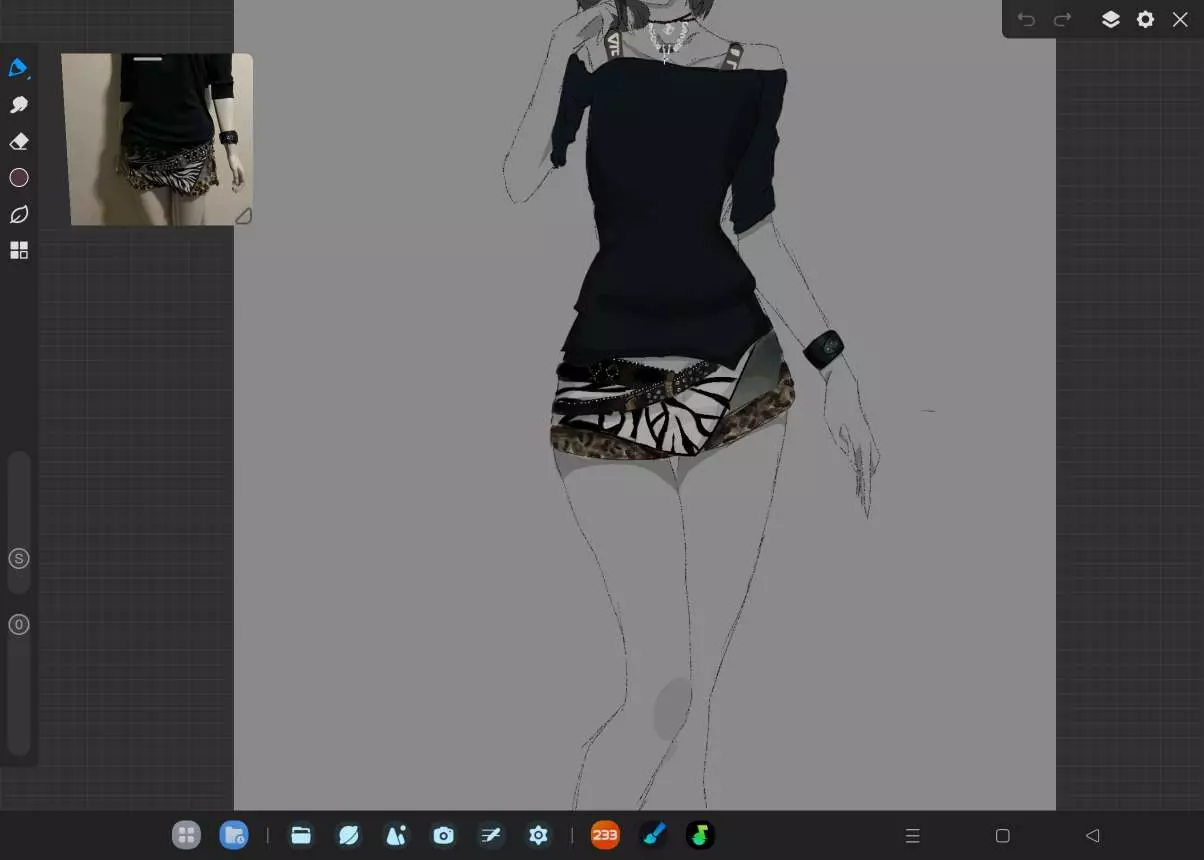Open the current color swatch
The width and height of the screenshot is (1204, 860).
(x=18, y=178)
